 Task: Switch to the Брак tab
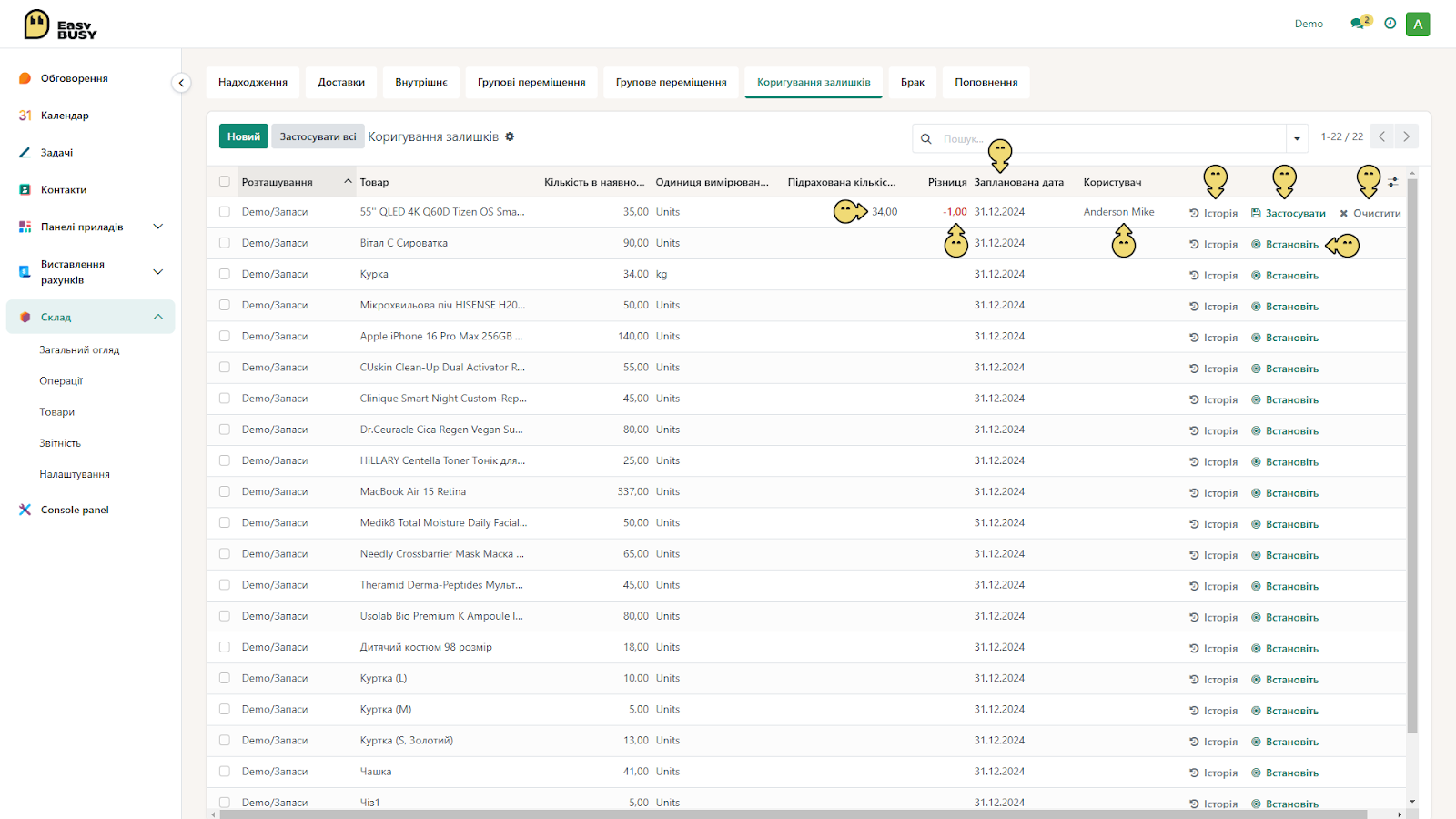(913, 82)
